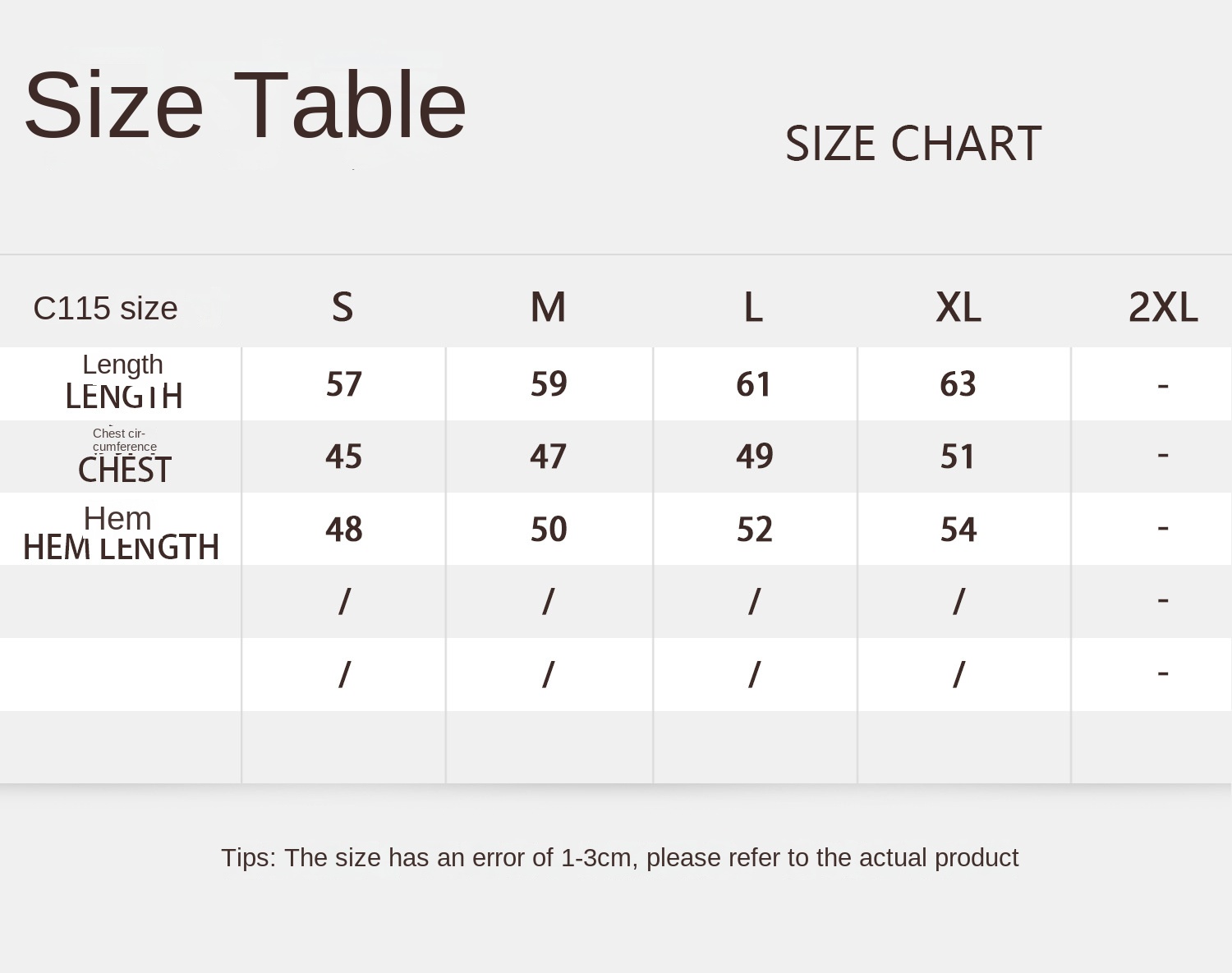1232x973 pixels.
Task: Select the XL size column header
Action: 958,308
